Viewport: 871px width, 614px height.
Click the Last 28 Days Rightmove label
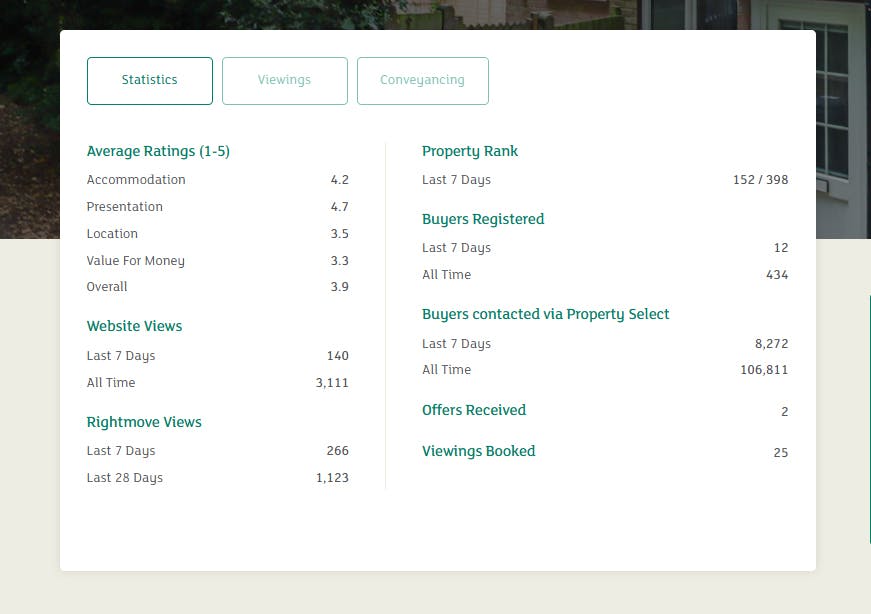[125, 478]
